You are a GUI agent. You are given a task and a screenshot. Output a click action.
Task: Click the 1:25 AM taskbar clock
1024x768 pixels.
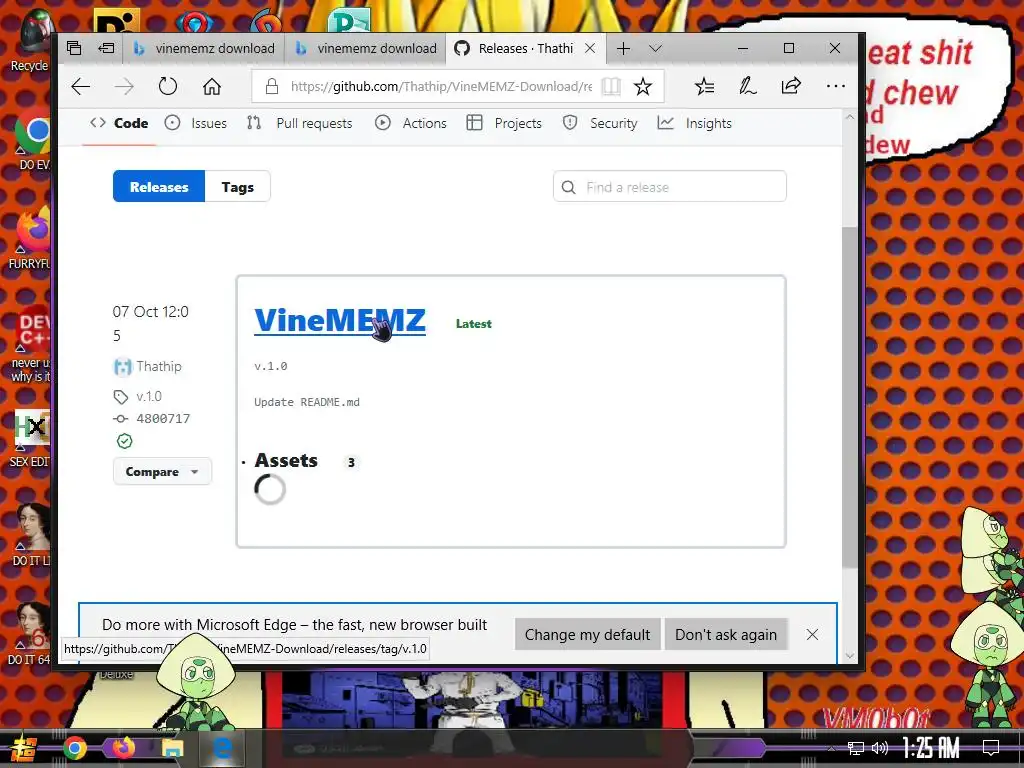931,748
